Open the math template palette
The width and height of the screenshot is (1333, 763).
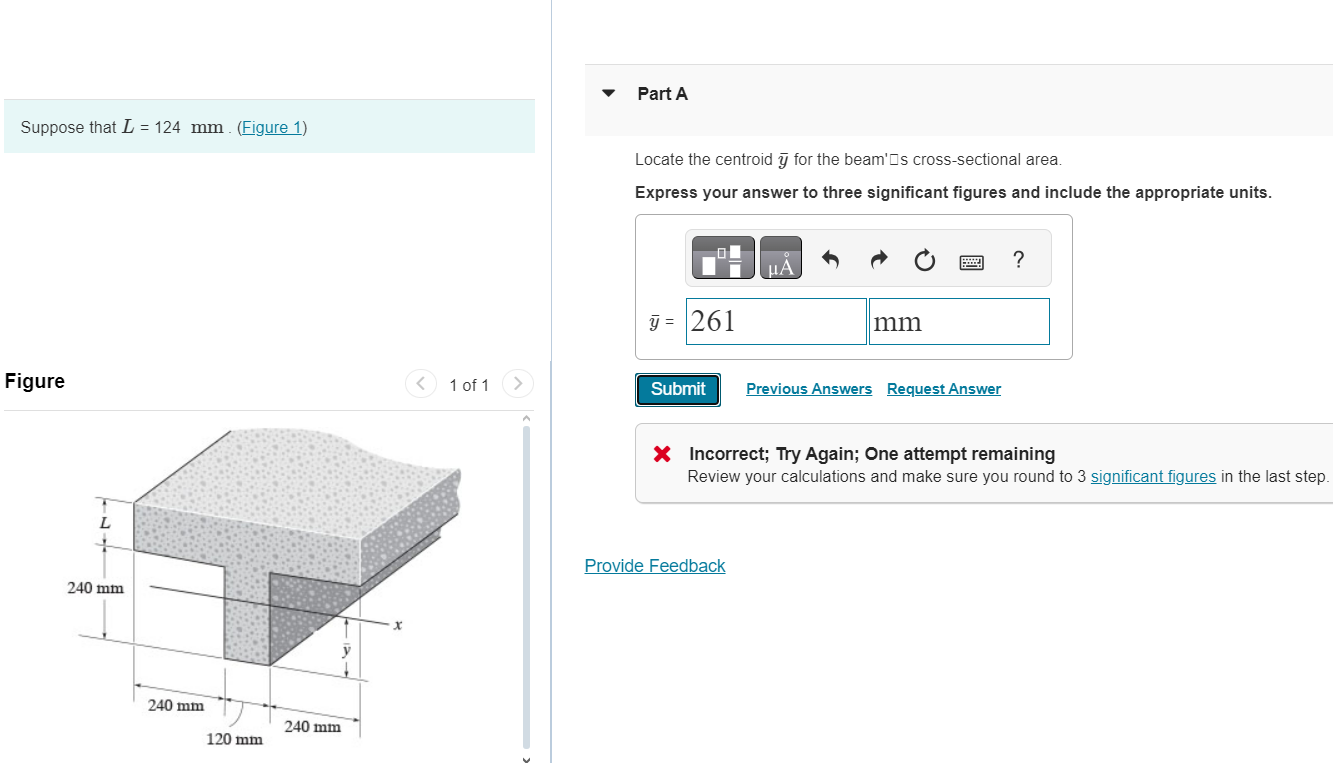721,257
